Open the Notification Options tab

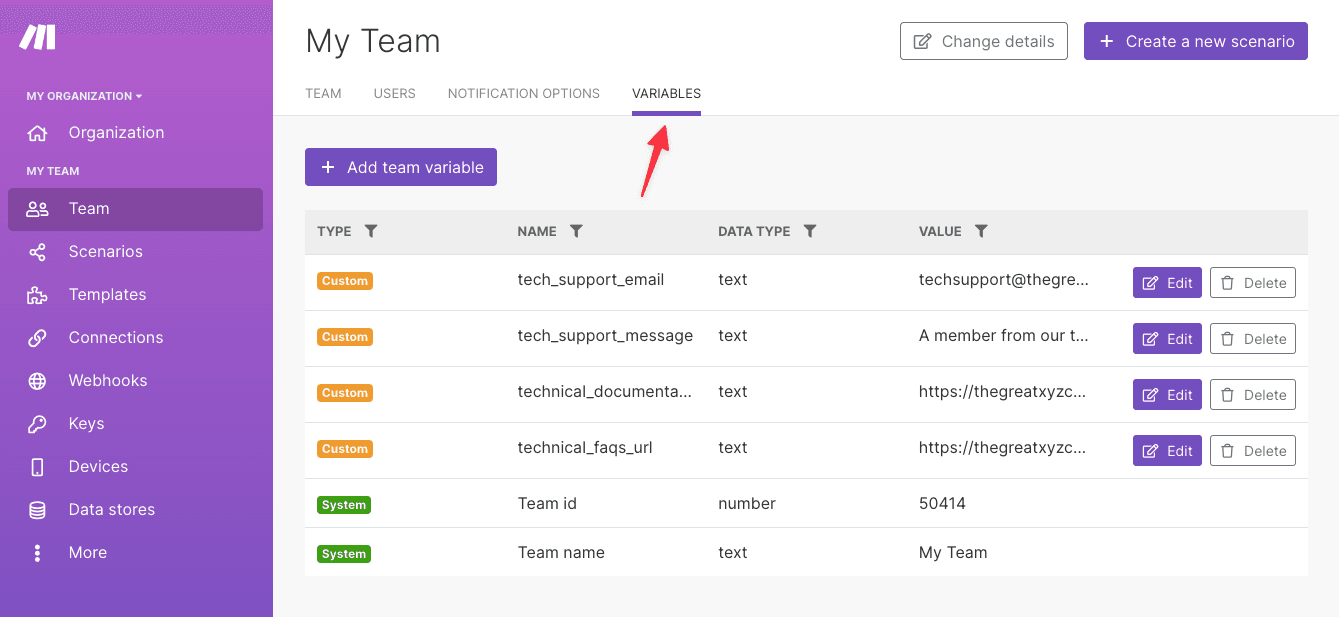523,93
